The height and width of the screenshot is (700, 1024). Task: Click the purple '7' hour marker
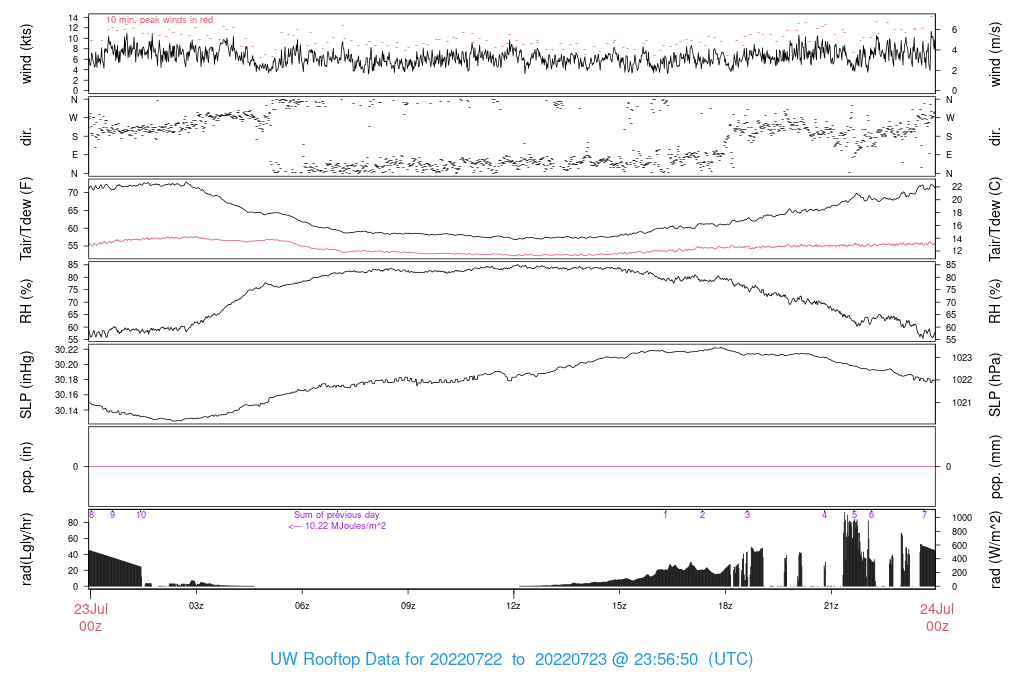pos(924,515)
